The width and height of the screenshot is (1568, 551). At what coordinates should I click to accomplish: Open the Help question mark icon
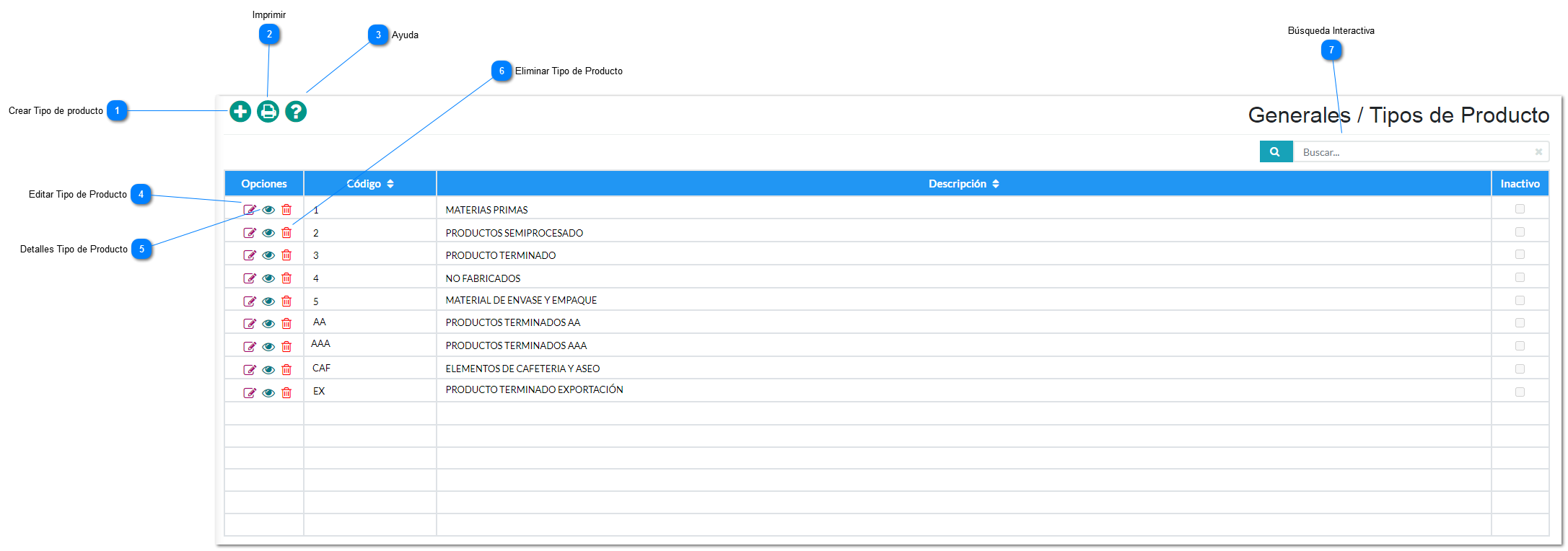(296, 112)
